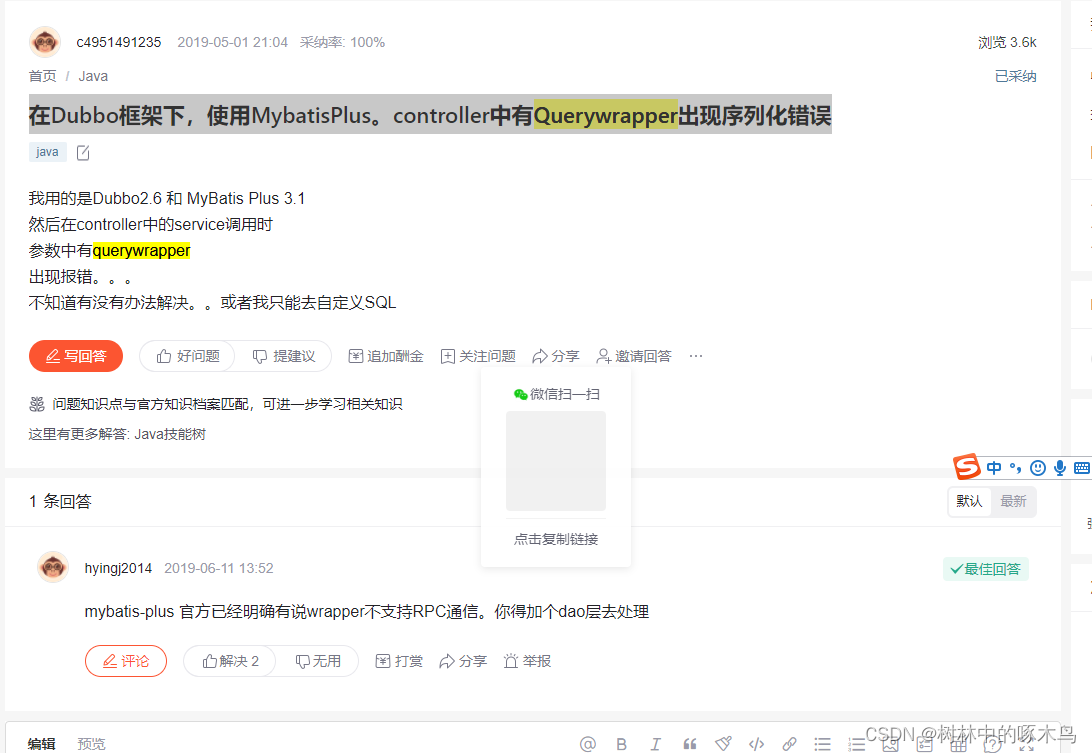Click the 写回答 write answer button
This screenshot has height=753, width=1092.
pos(76,356)
